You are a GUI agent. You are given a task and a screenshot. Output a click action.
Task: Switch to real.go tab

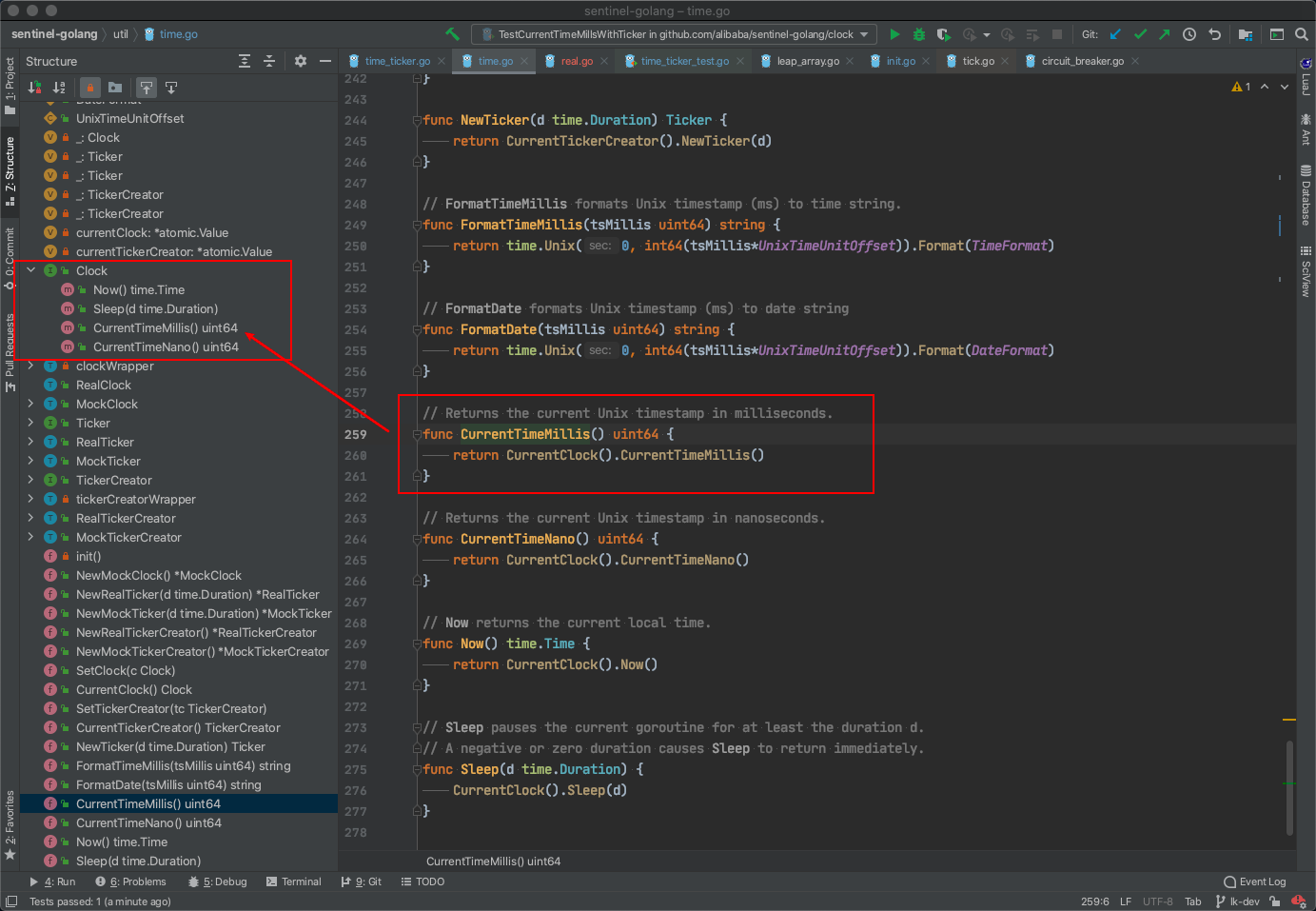577,61
